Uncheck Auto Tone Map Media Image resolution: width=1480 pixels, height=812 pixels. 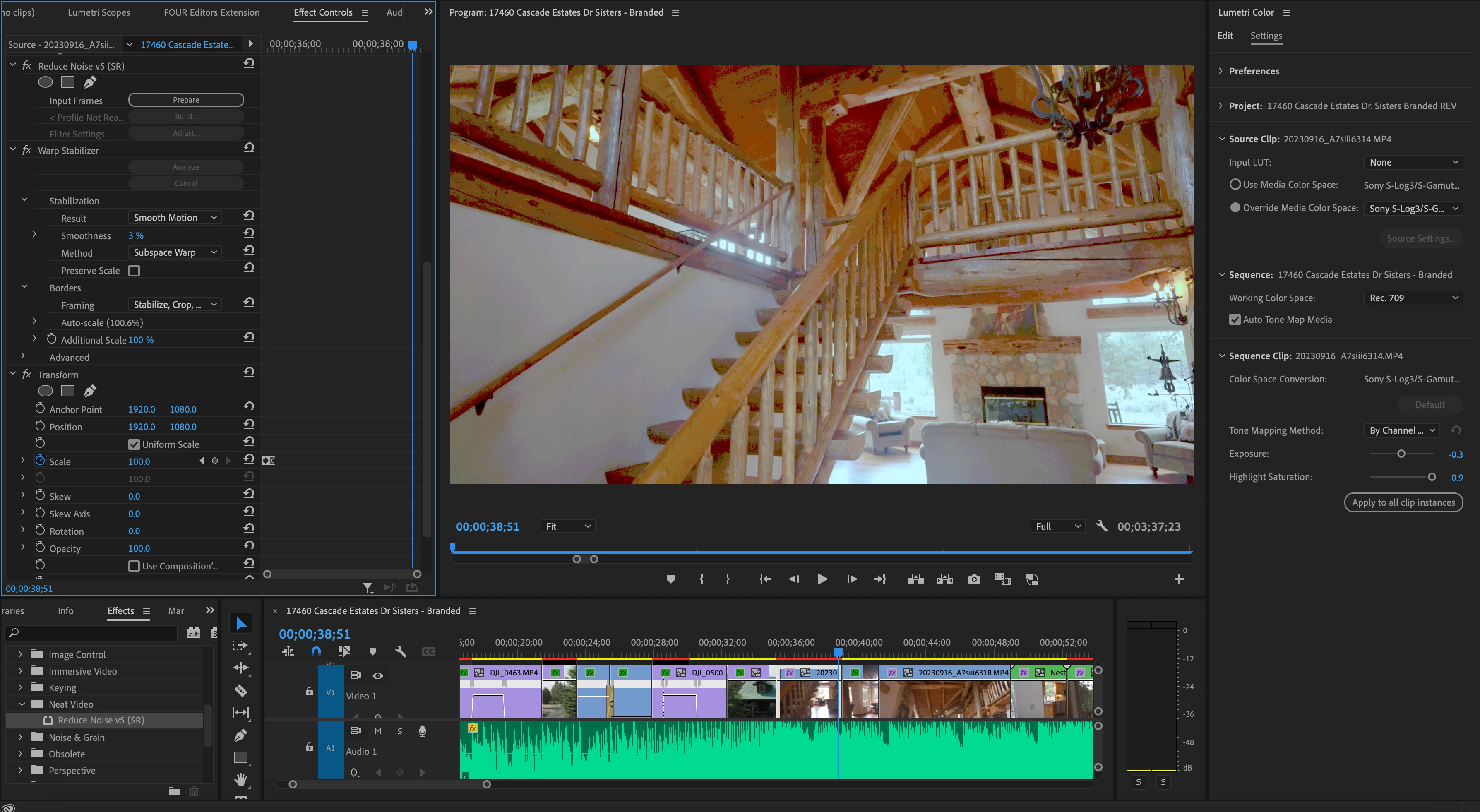point(1235,320)
